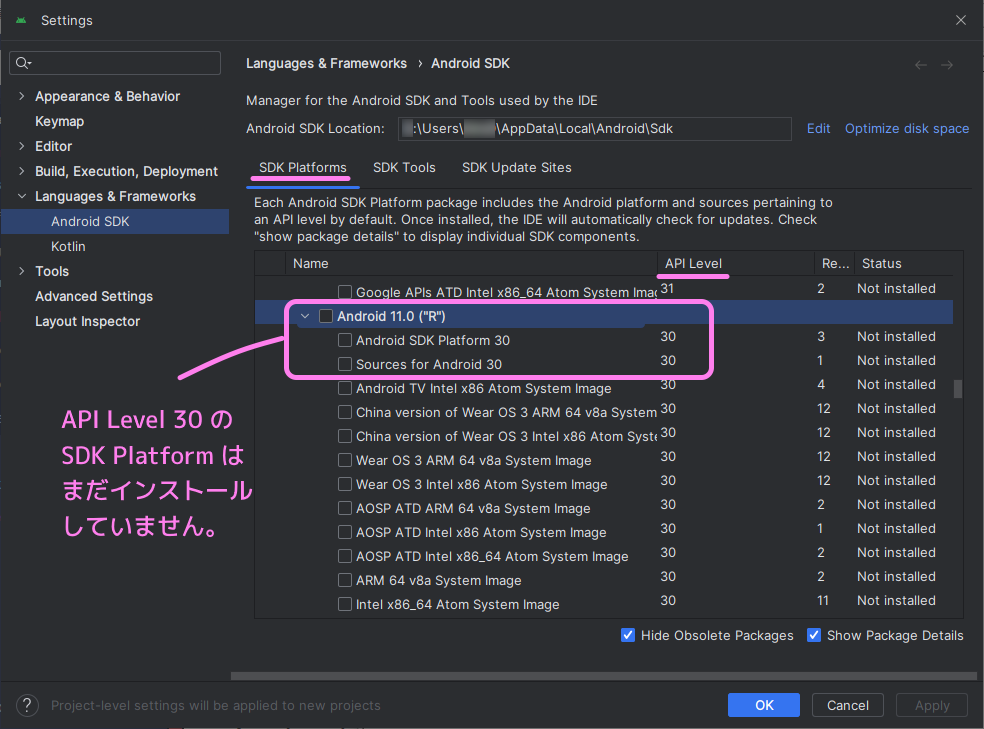Check Sources for Android 30
Image resolution: width=984 pixels, height=729 pixels.
tap(345, 364)
